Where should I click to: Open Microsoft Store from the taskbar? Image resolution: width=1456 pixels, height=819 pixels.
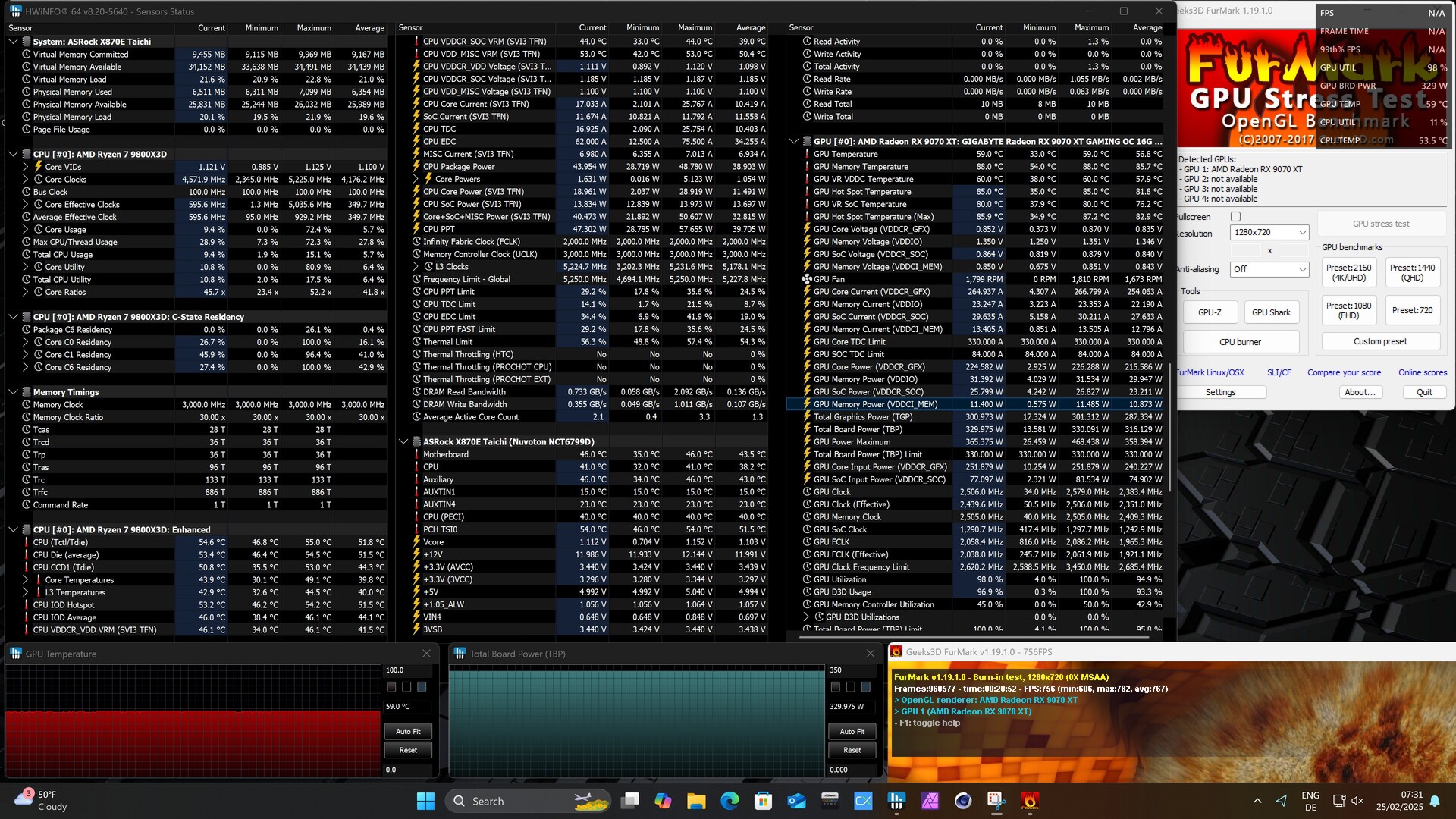(x=763, y=801)
